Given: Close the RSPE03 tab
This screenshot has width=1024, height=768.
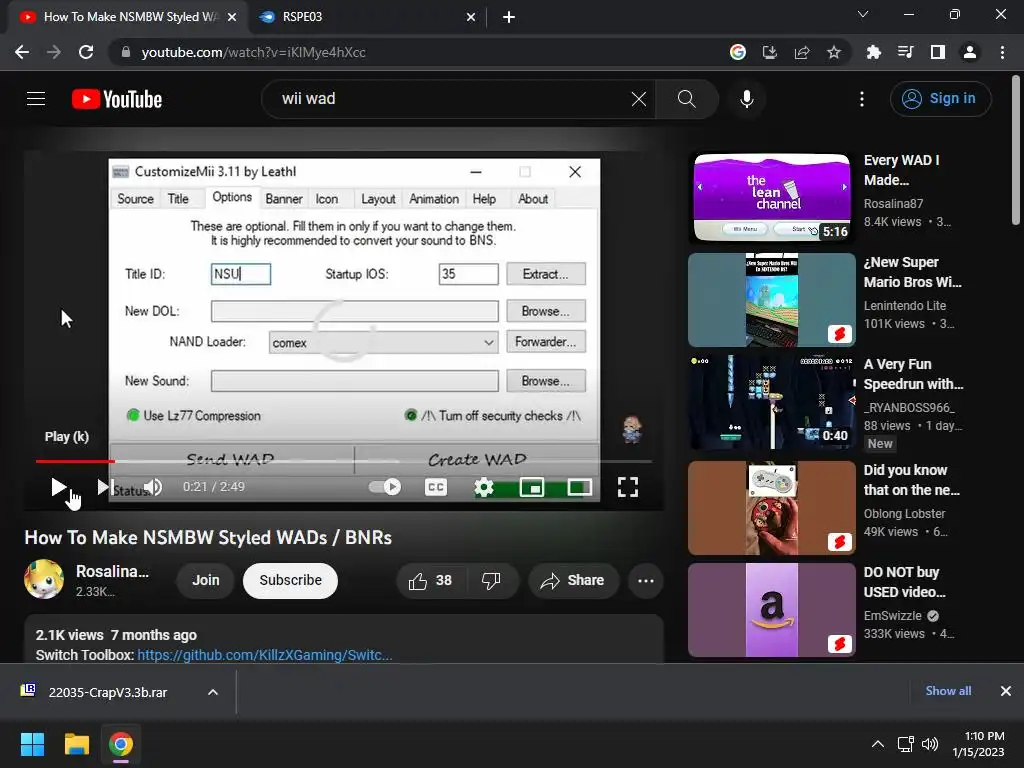Looking at the screenshot, I should pos(471,17).
